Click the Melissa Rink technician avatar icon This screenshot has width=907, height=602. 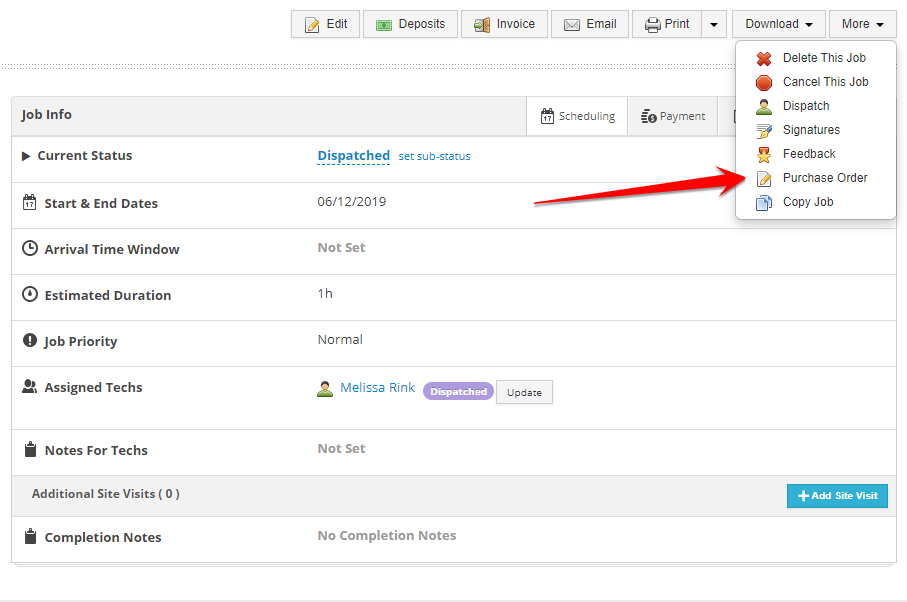point(325,389)
